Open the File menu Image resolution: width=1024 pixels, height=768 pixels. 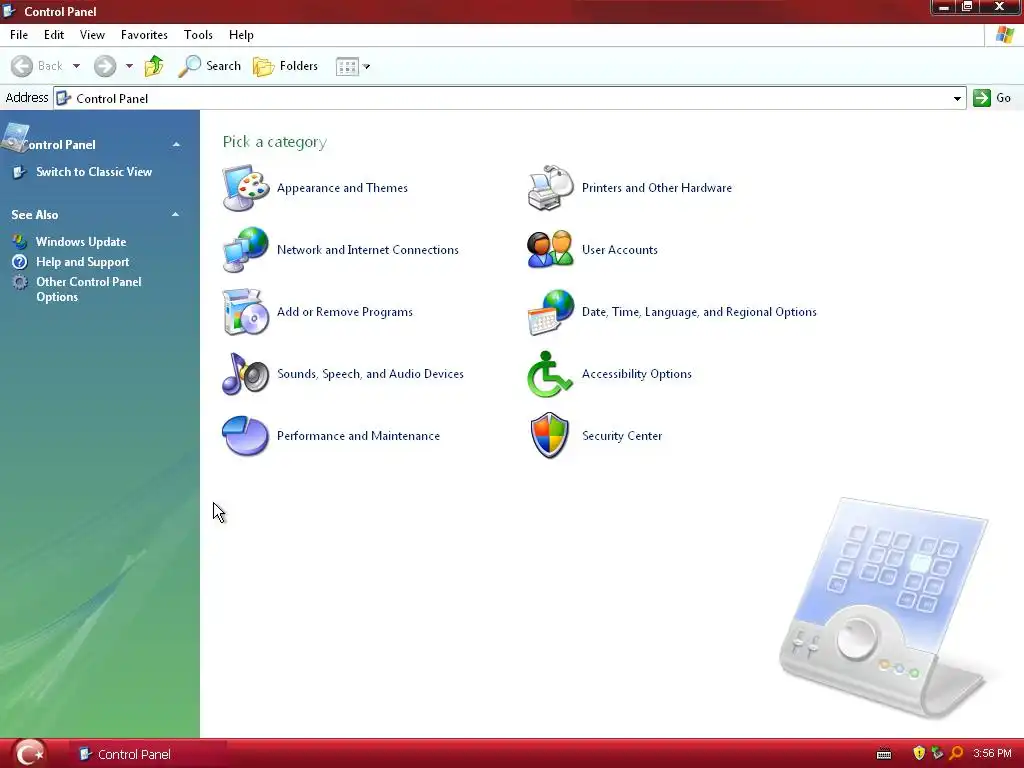[x=19, y=35]
